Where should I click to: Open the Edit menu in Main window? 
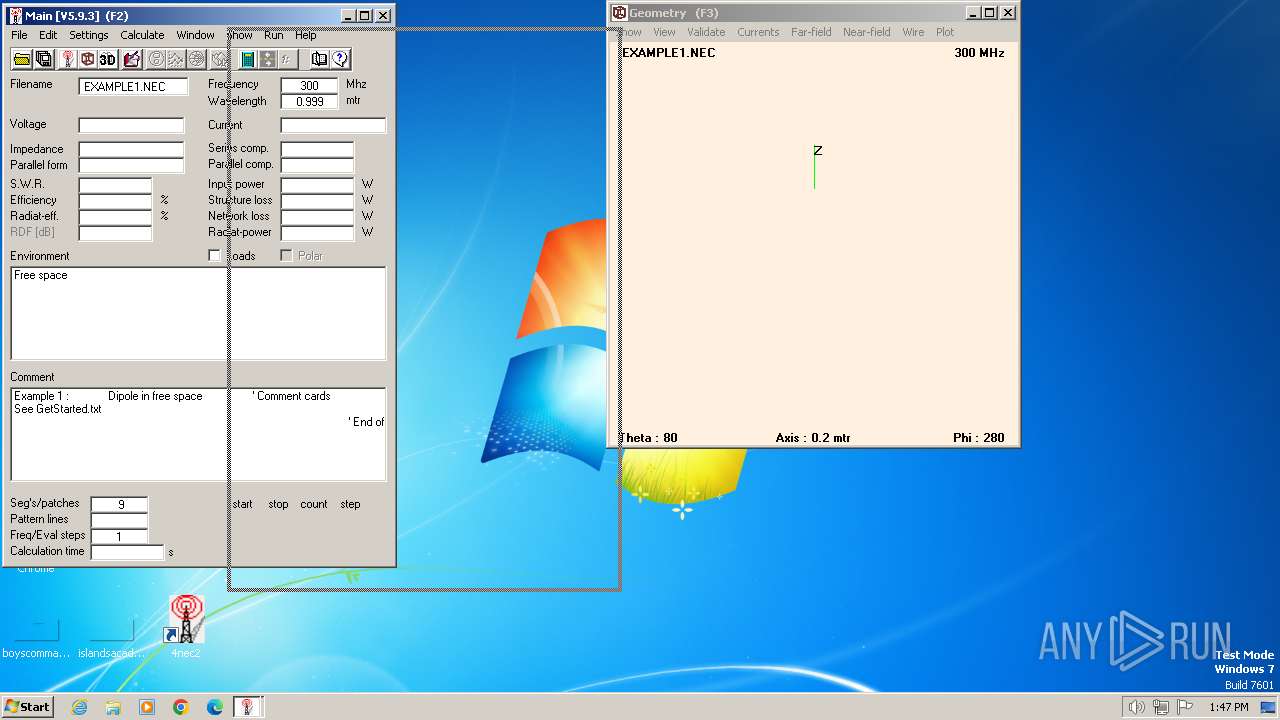pos(48,35)
